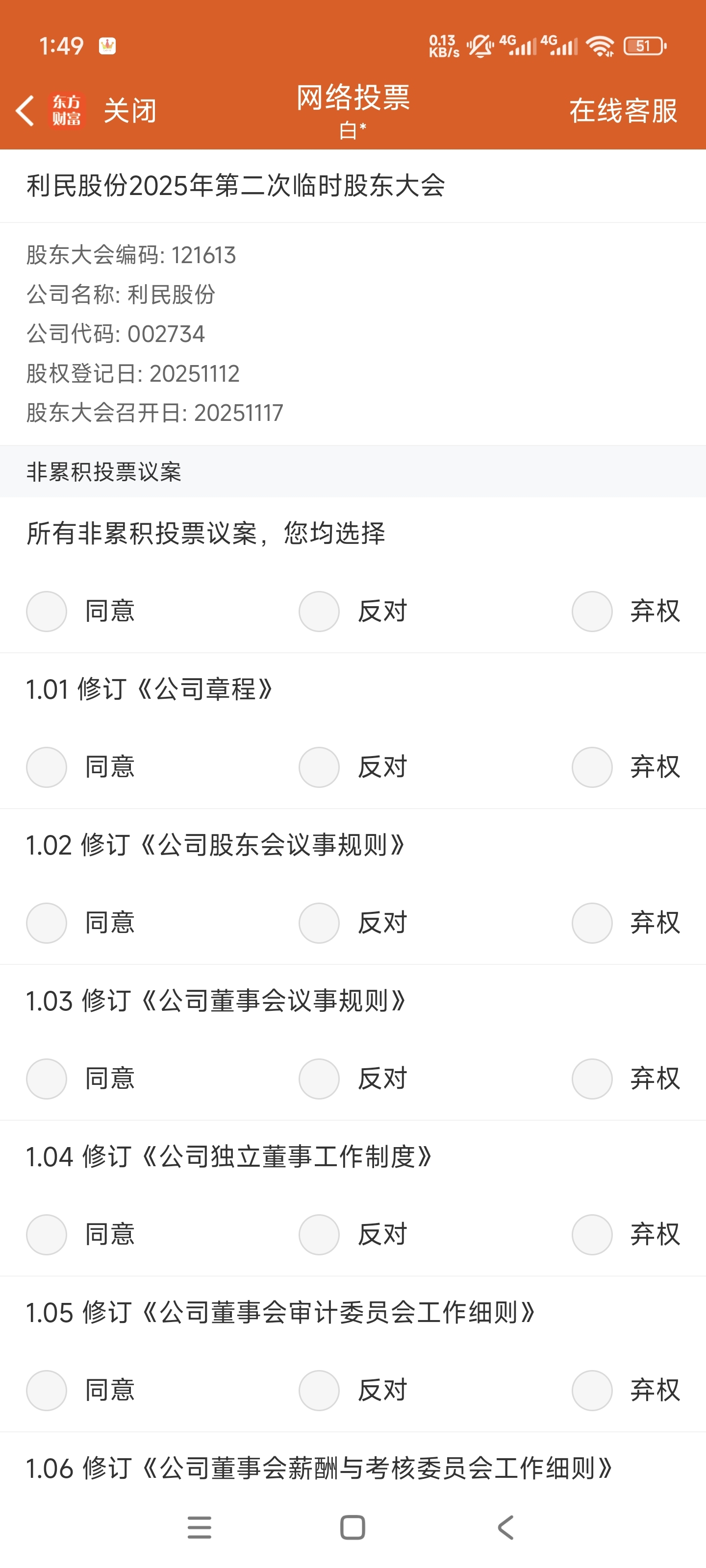Select 弃权 for proposal 1.02 股东会议事规则
706x1568 pixels.
click(x=592, y=923)
